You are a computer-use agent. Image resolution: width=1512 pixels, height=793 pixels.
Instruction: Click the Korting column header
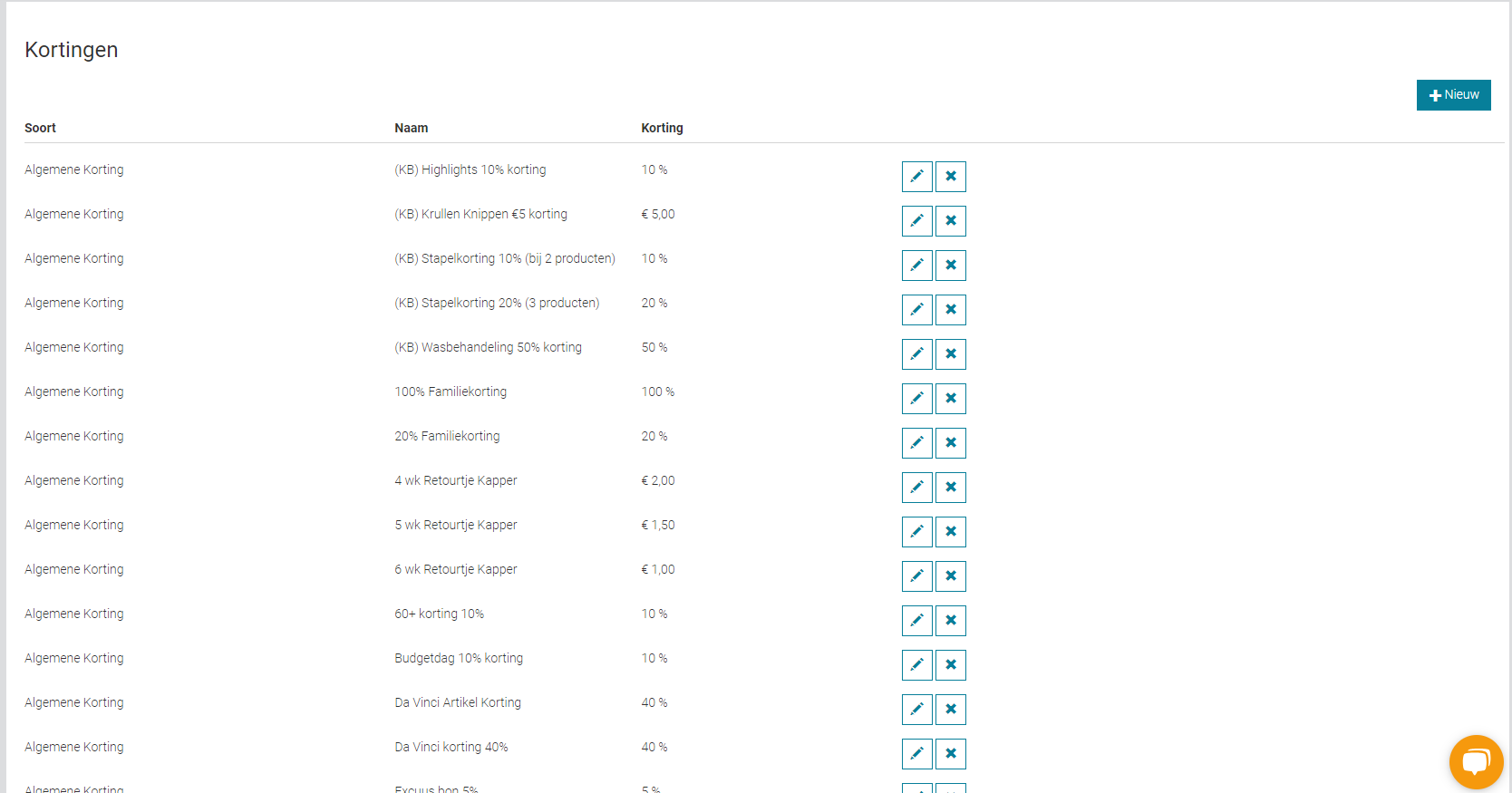point(662,128)
